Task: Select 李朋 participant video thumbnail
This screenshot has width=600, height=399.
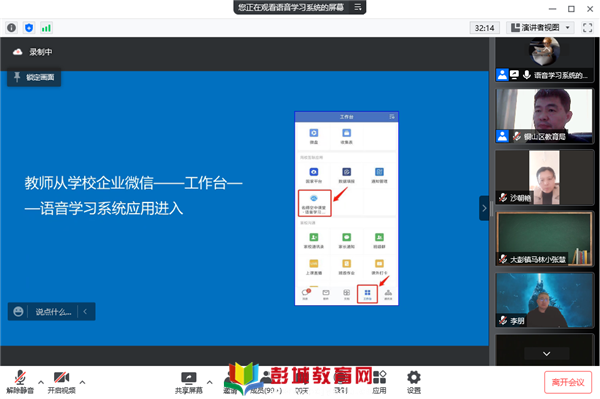Action: (545, 300)
